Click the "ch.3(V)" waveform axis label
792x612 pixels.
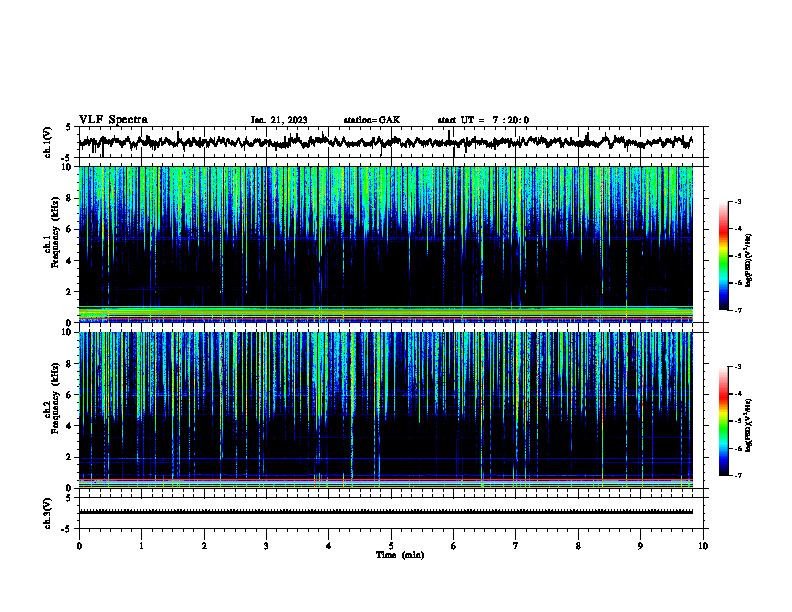coord(47,513)
